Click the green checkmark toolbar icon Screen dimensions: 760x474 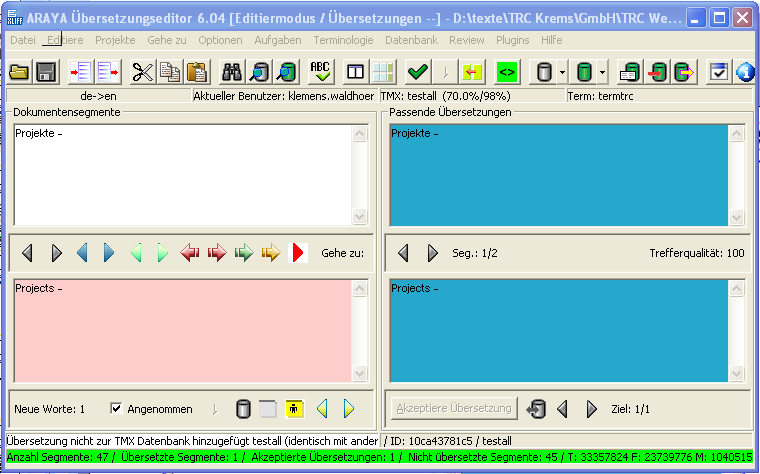[418, 71]
